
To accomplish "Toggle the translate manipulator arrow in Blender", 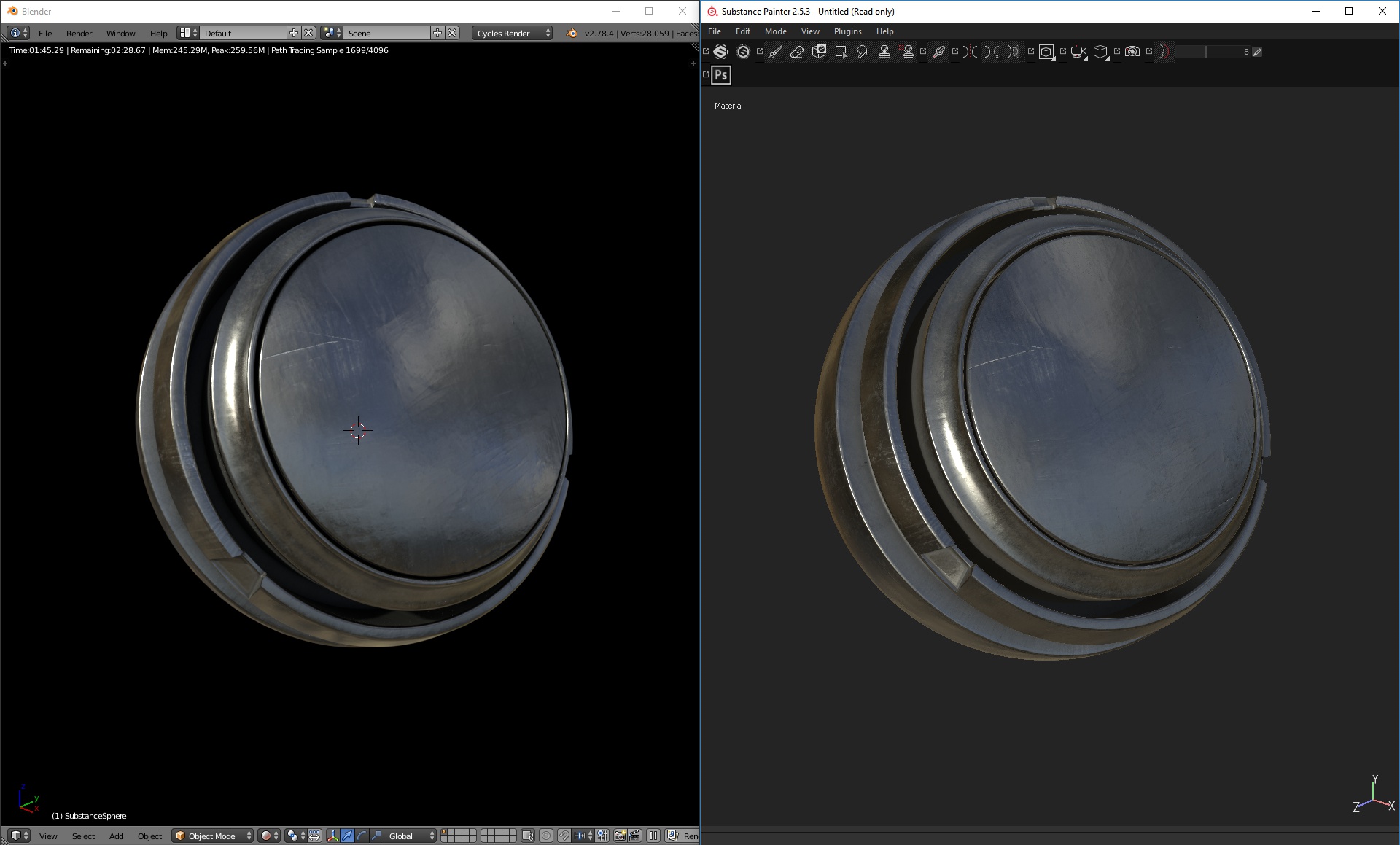I will (x=348, y=836).
